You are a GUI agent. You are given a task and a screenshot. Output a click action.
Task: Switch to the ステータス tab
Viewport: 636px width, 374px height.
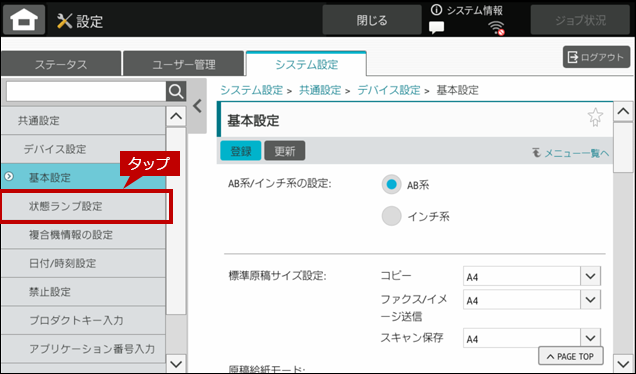(61, 64)
